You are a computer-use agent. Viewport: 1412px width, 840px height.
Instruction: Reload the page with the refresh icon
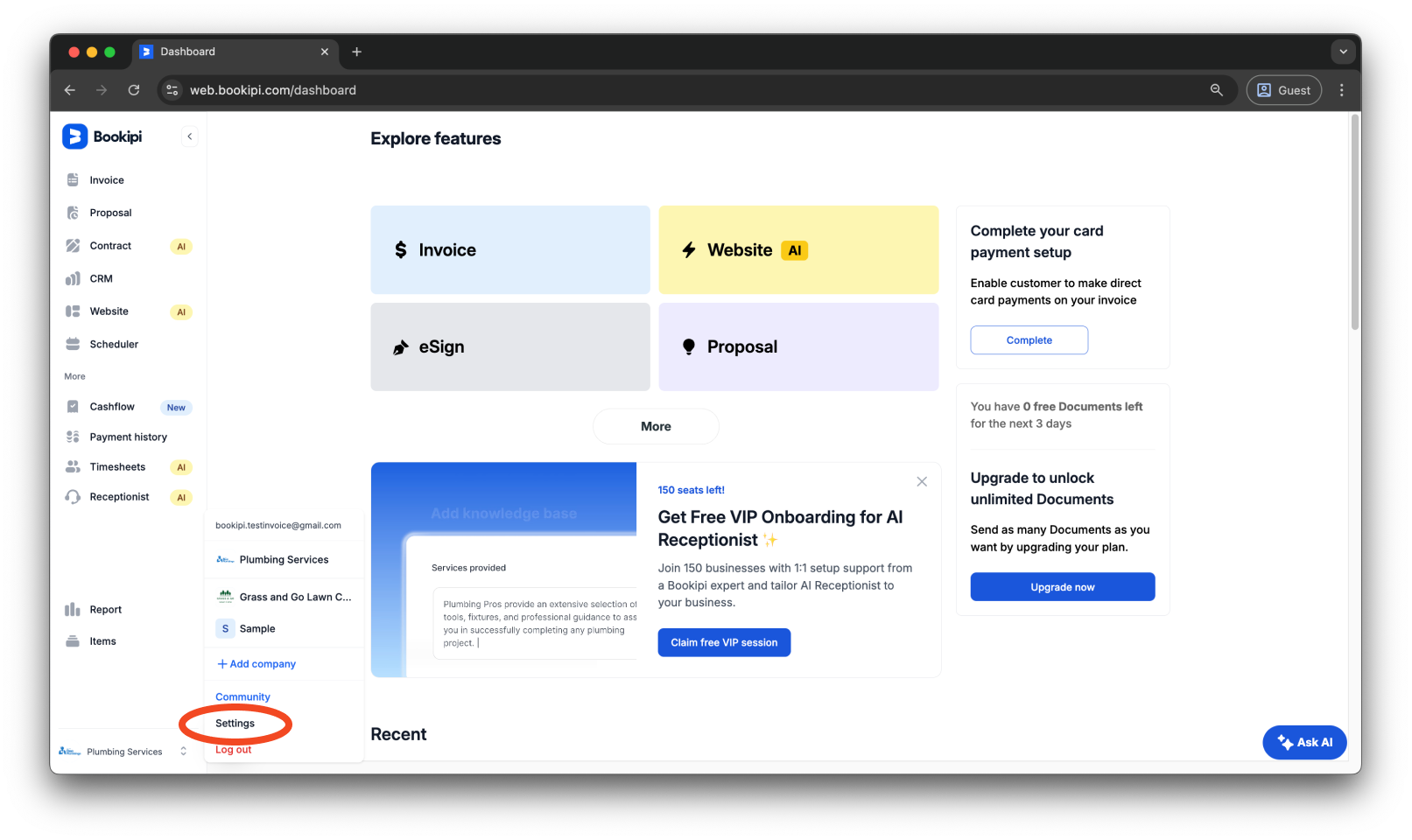[134, 90]
